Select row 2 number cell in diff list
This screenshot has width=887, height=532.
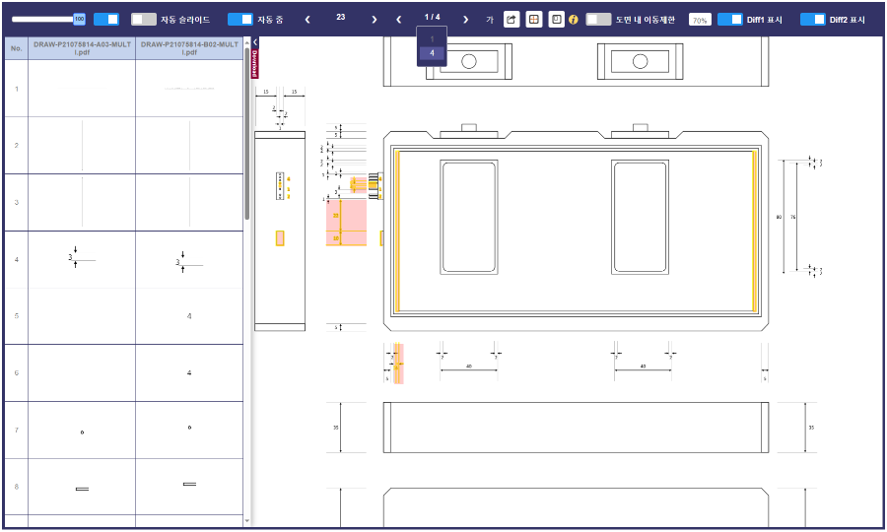click(16, 145)
